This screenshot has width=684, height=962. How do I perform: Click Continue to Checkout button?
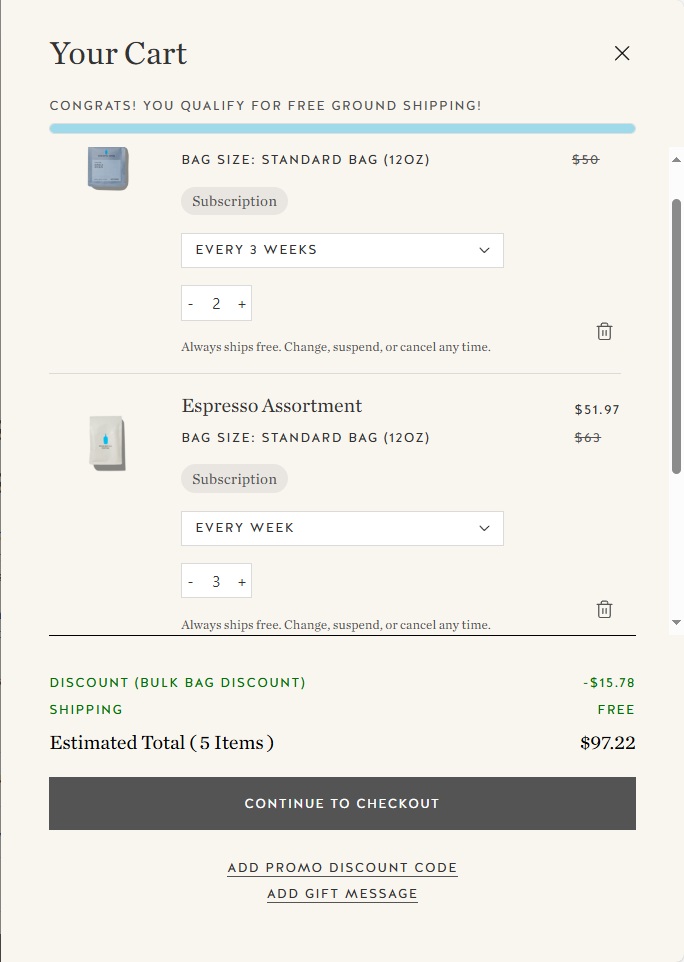342,803
